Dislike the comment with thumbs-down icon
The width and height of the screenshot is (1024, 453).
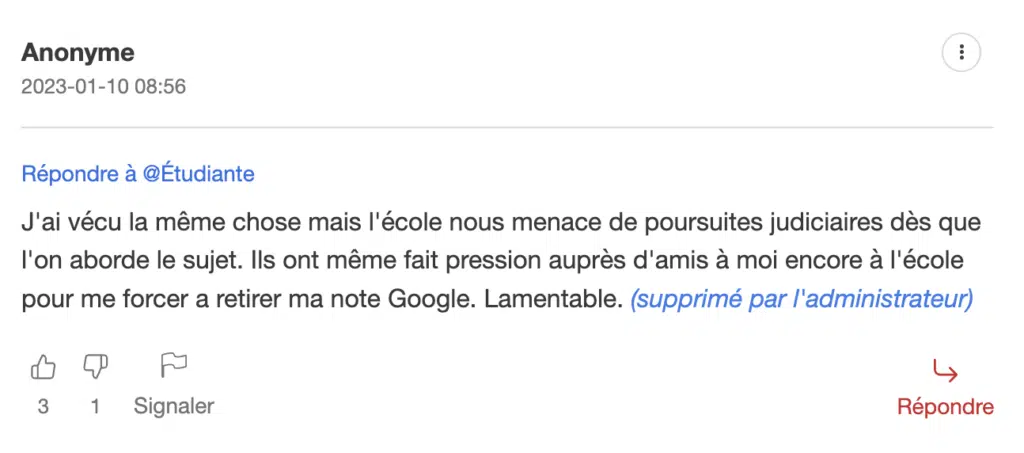[95, 368]
